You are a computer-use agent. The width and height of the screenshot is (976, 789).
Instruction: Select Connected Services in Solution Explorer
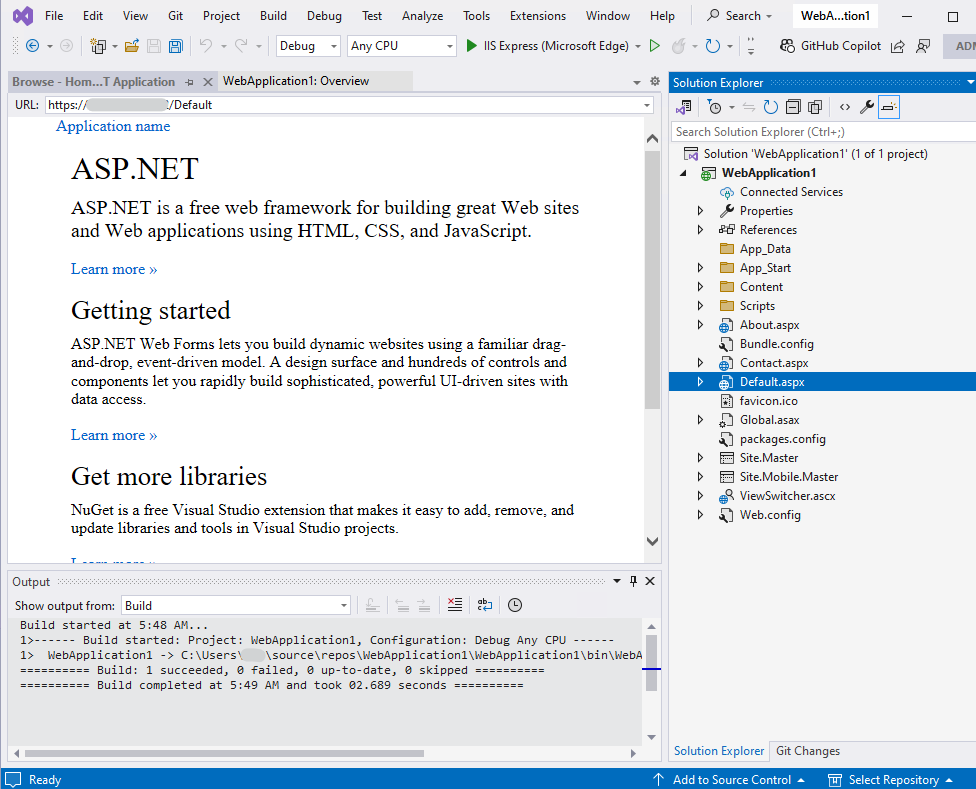[x=791, y=192]
